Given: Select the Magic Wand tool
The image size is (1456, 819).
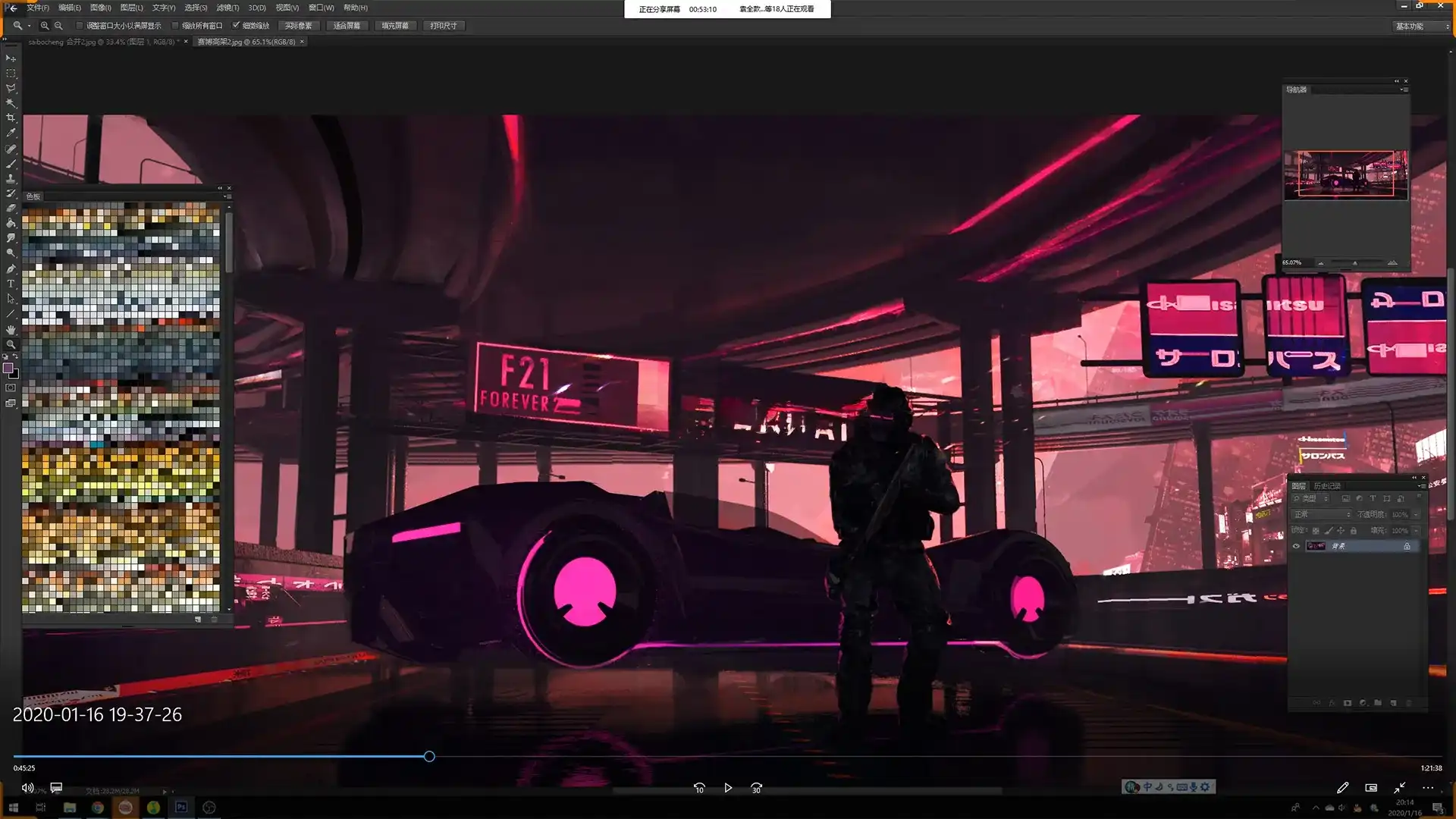Looking at the screenshot, I should click(11, 103).
